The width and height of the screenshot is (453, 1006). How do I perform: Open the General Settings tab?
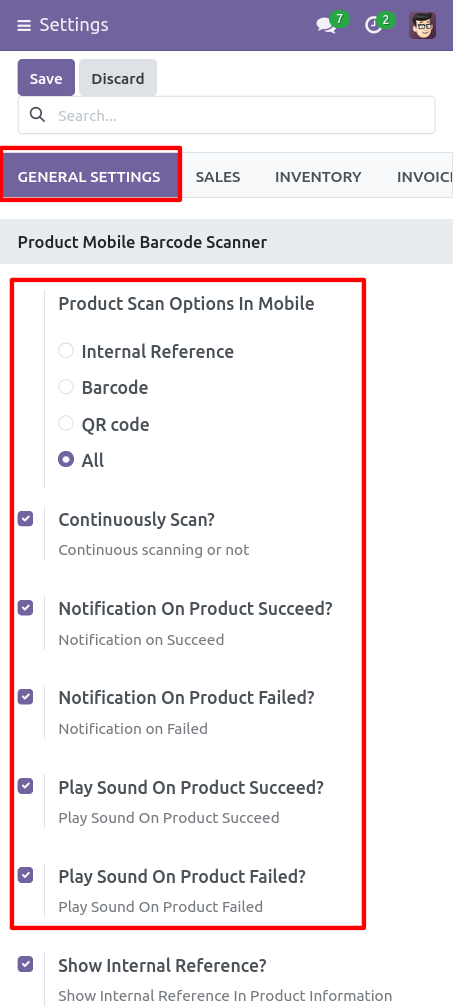pyautogui.click(x=89, y=176)
